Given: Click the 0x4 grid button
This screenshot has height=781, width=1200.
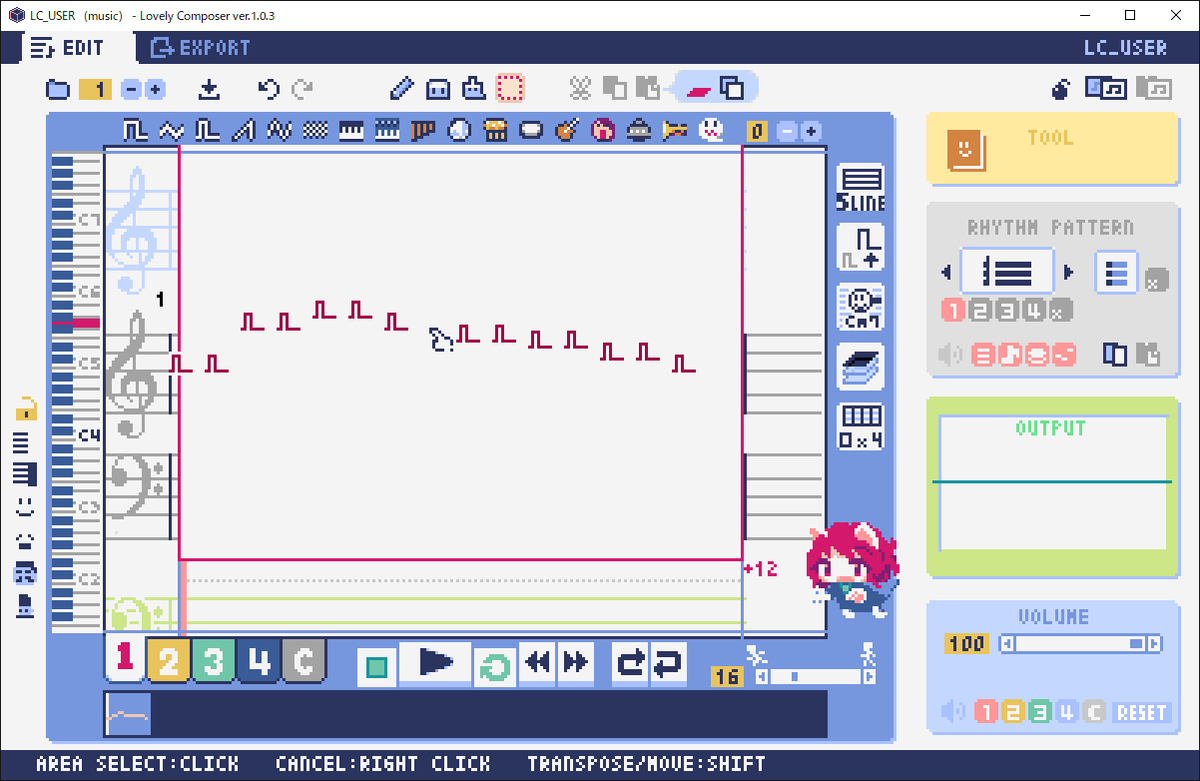Looking at the screenshot, I should (860, 427).
